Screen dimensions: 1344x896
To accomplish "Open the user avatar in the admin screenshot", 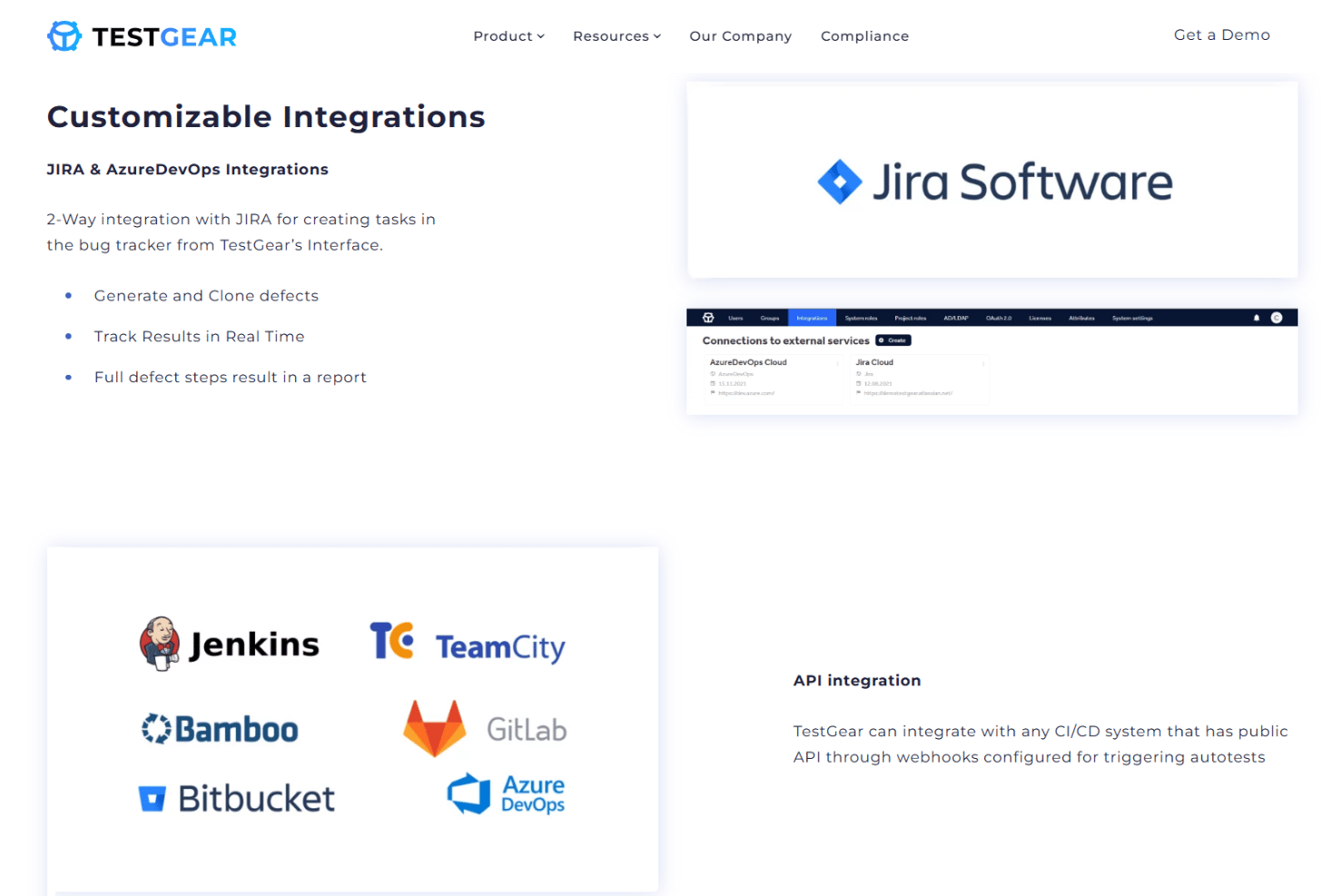I will [1276, 318].
